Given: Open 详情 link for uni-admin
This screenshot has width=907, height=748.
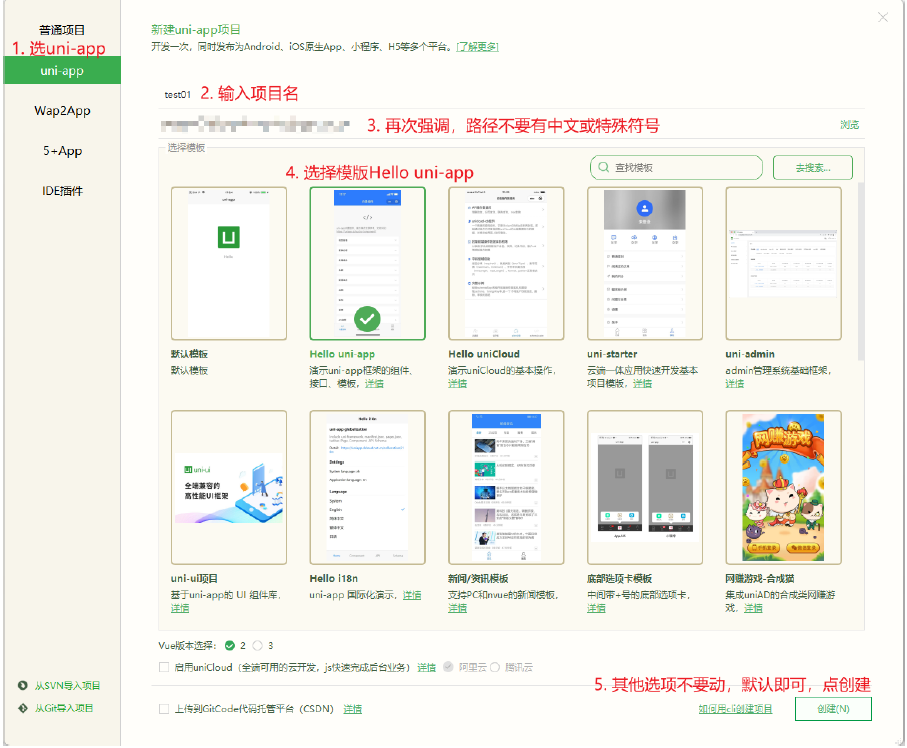Looking at the screenshot, I should point(735,384).
